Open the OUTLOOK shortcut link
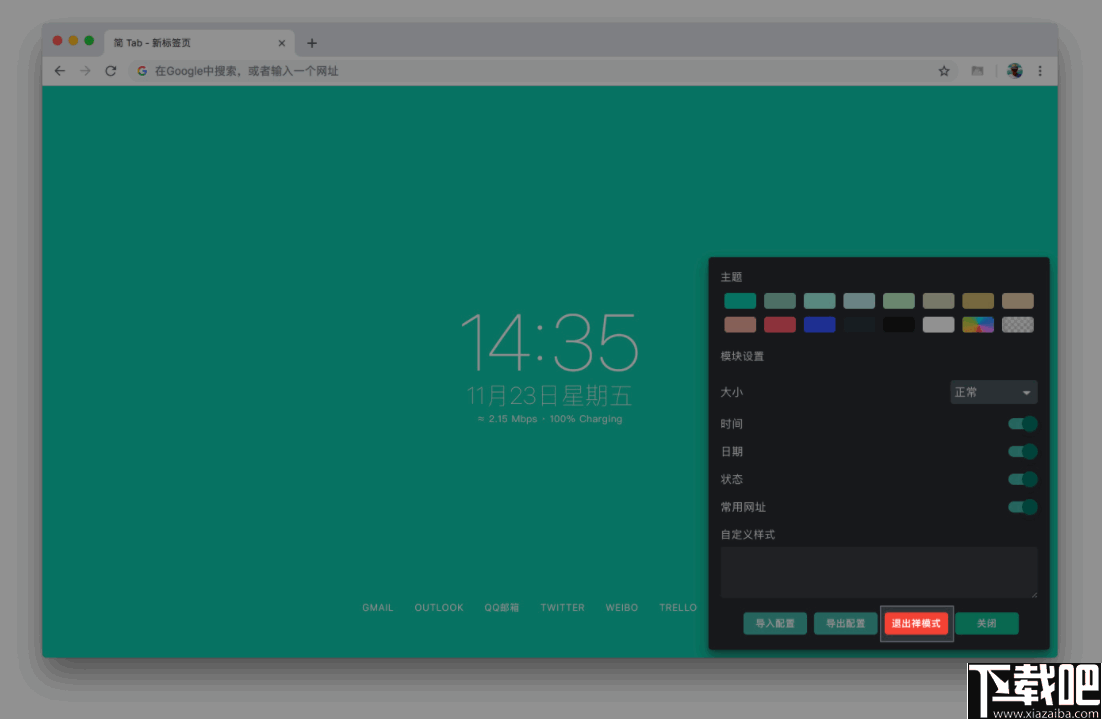The height and width of the screenshot is (719, 1103). click(x=439, y=607)
